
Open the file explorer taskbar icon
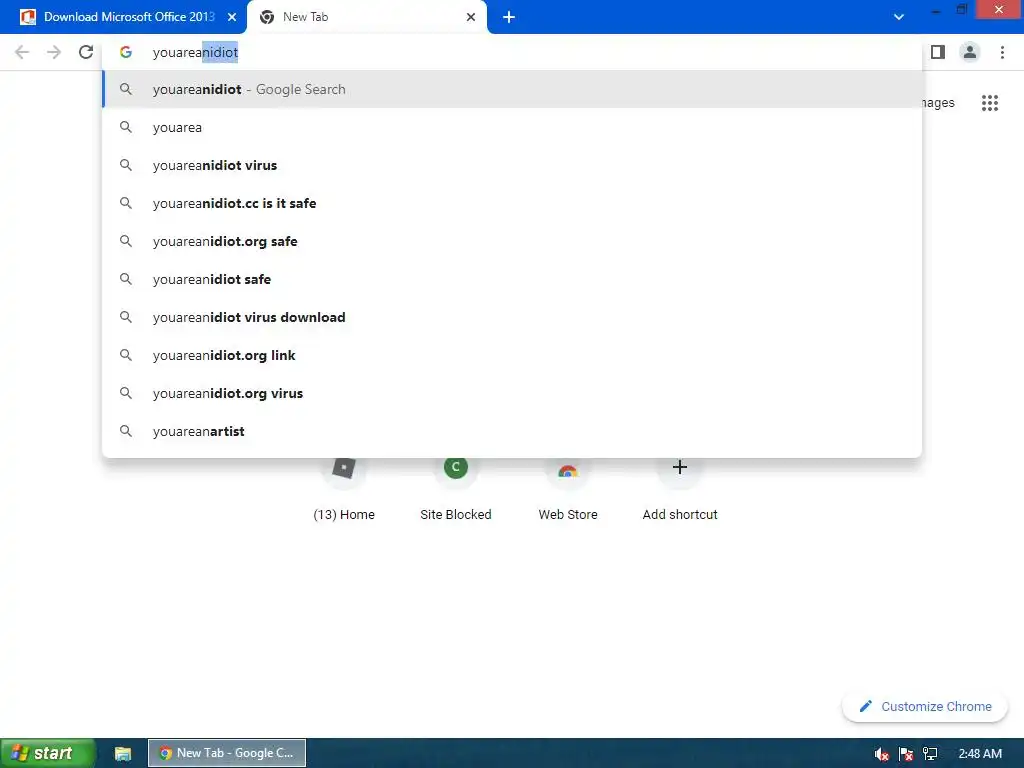123,754
